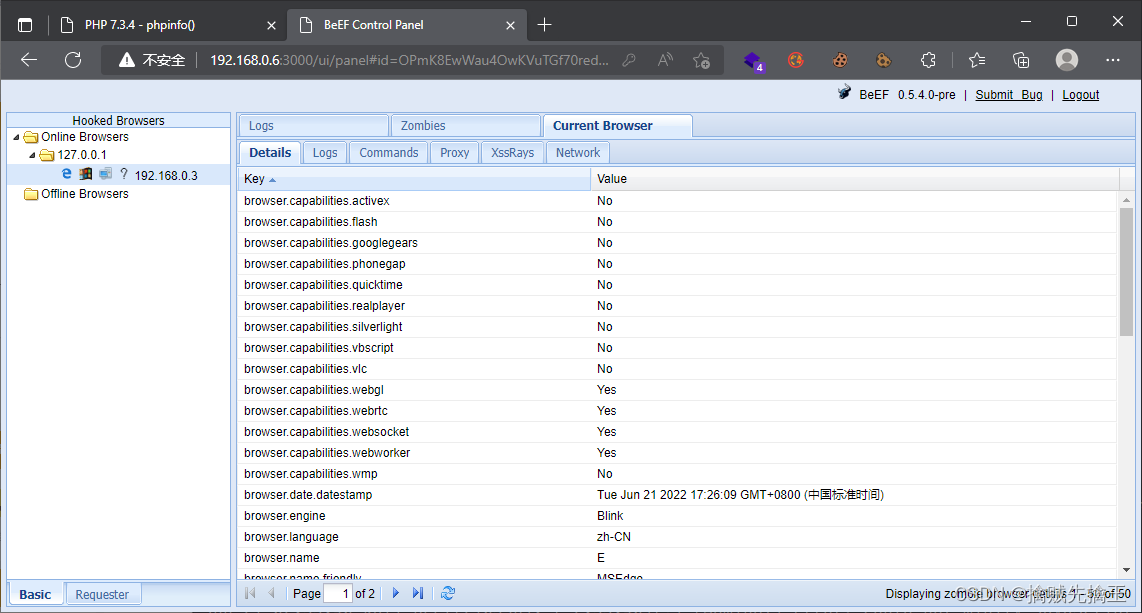
Task: Select the Offline Browsers folder
Action: point(76,194)
